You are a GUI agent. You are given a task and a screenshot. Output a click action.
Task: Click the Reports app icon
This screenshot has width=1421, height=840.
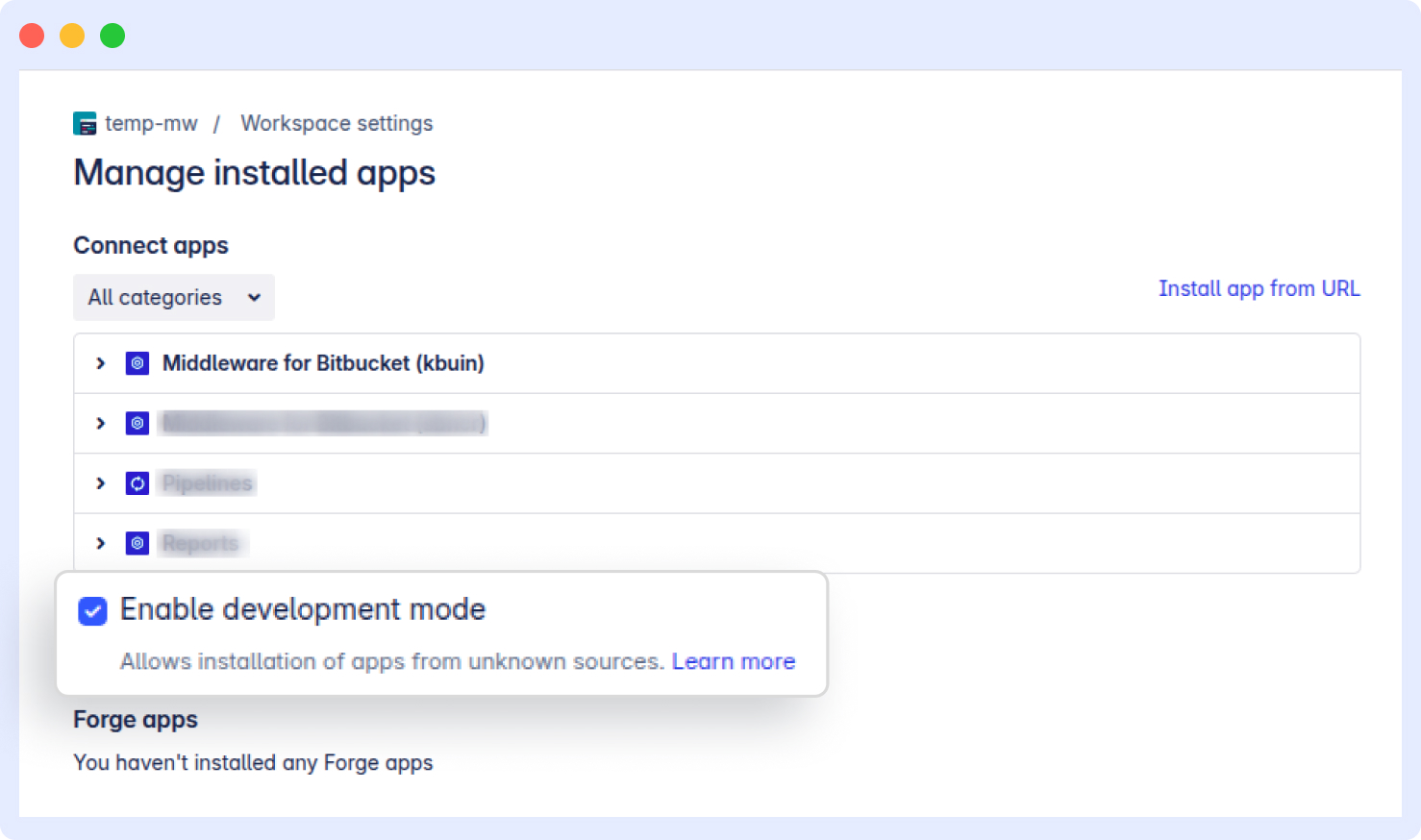pos(137,543)
